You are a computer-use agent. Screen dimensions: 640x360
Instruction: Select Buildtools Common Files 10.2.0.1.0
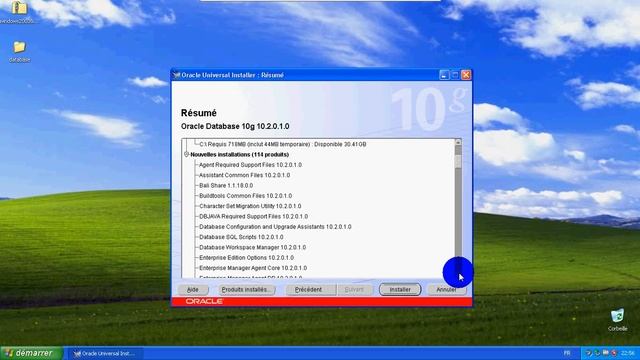246,196
